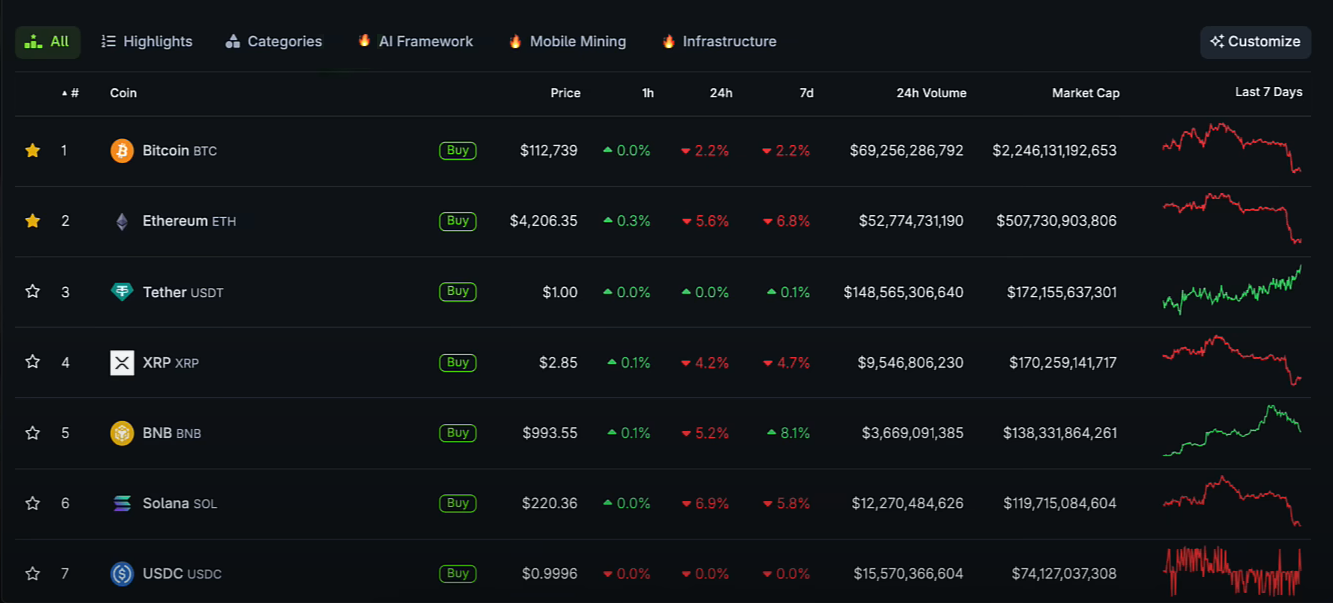This screenshot has width=1333, height=603.
Task: Click the Tether coin icon
Action: 122,292
